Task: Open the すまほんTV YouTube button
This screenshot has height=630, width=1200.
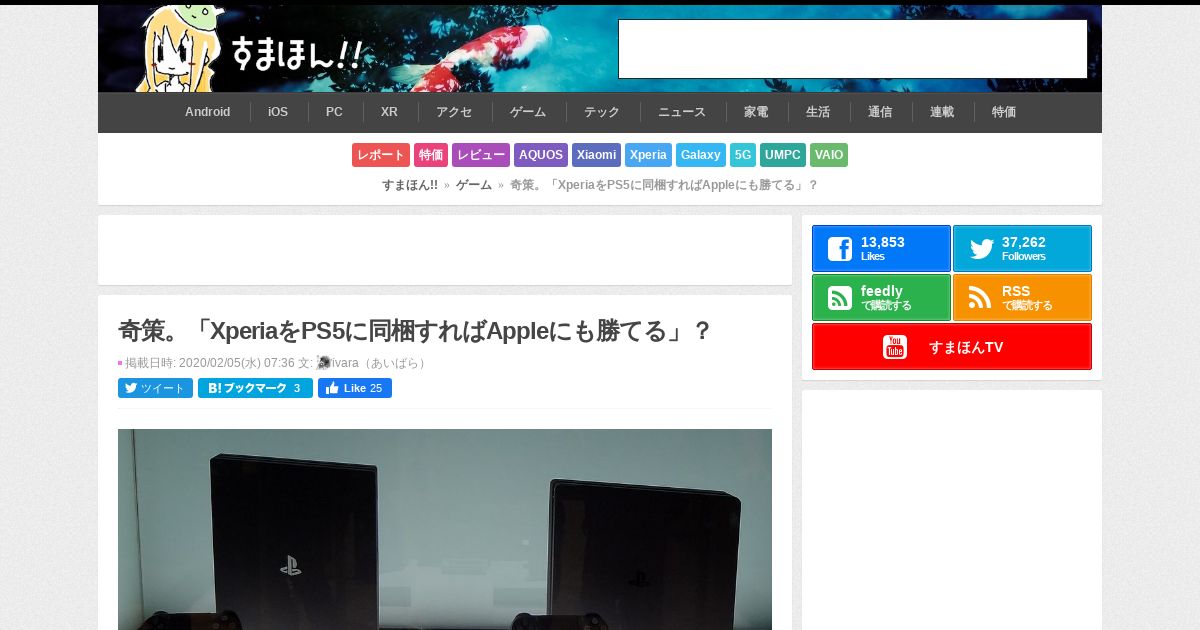Action: (952, 347)
